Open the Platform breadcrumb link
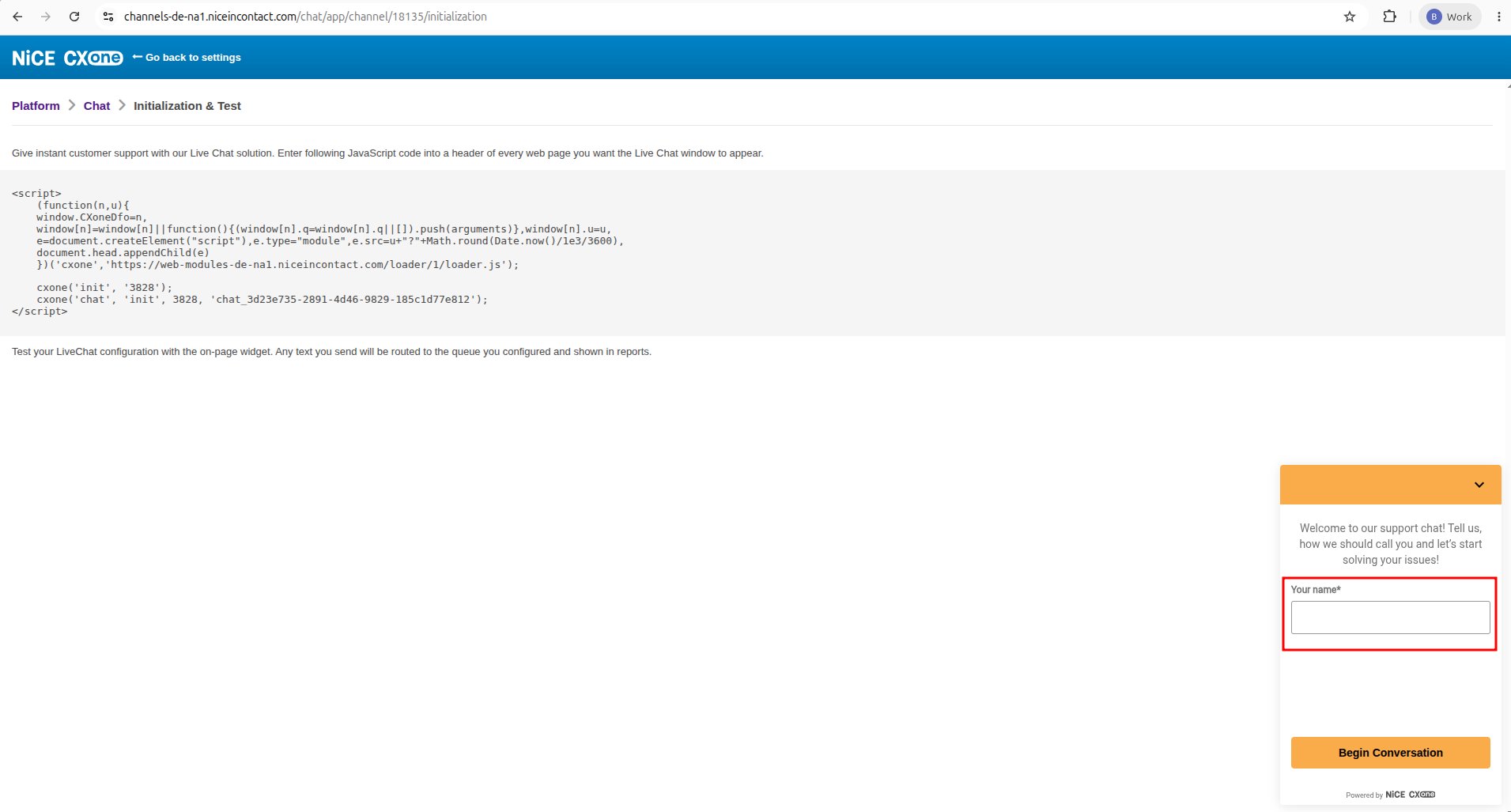This screenshot has width=1511, height=812. coord(36,106)
